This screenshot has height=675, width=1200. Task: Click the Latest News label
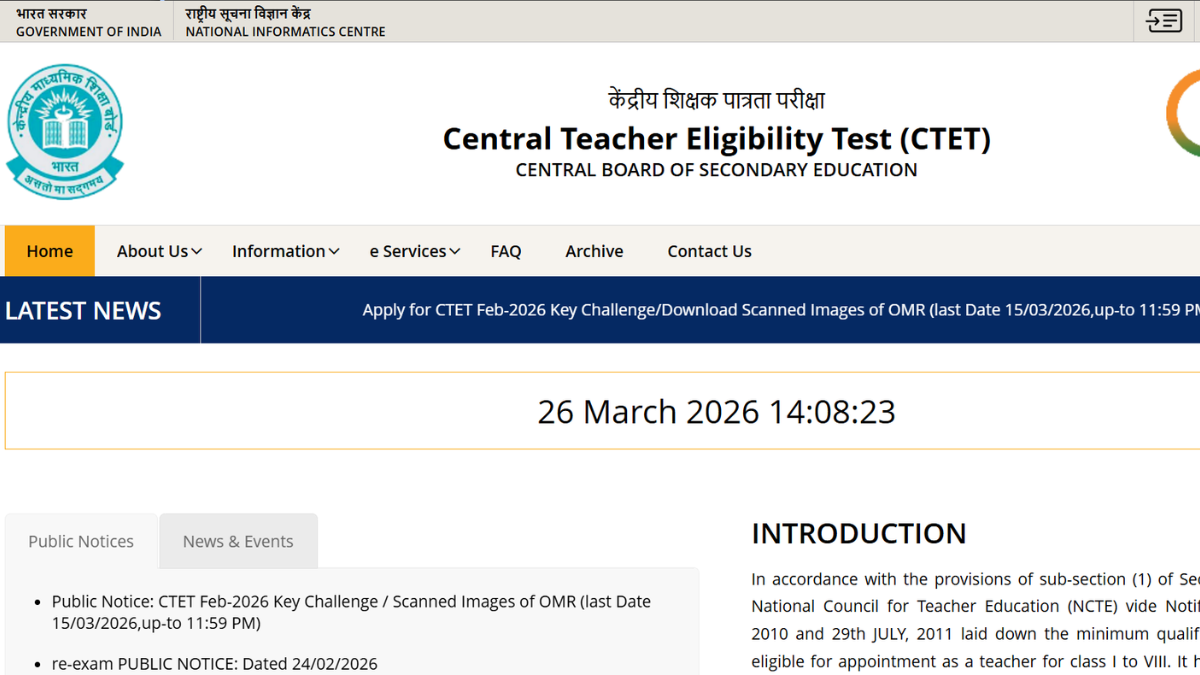[x=83, y=311]
